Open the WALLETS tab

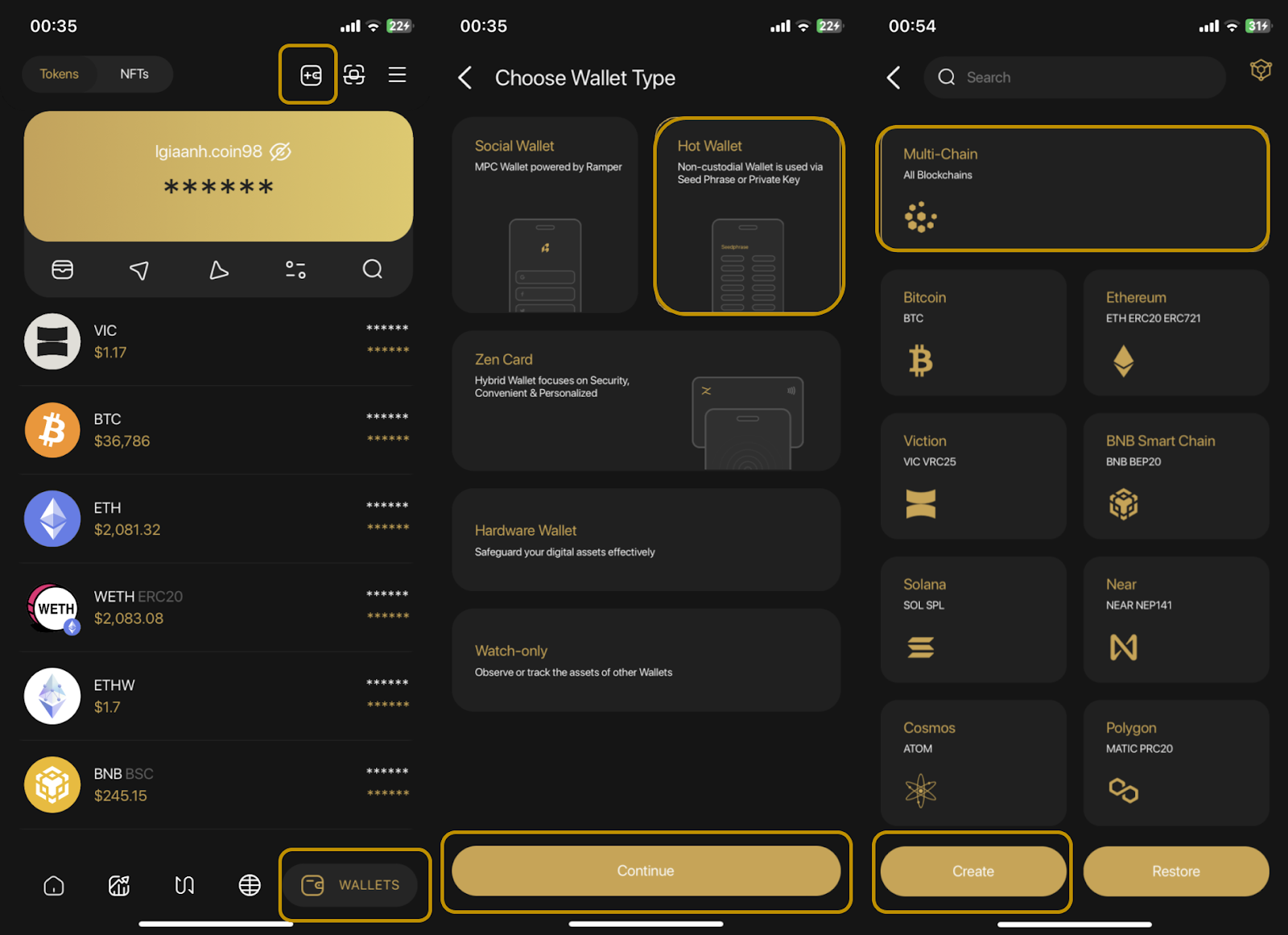351,885
